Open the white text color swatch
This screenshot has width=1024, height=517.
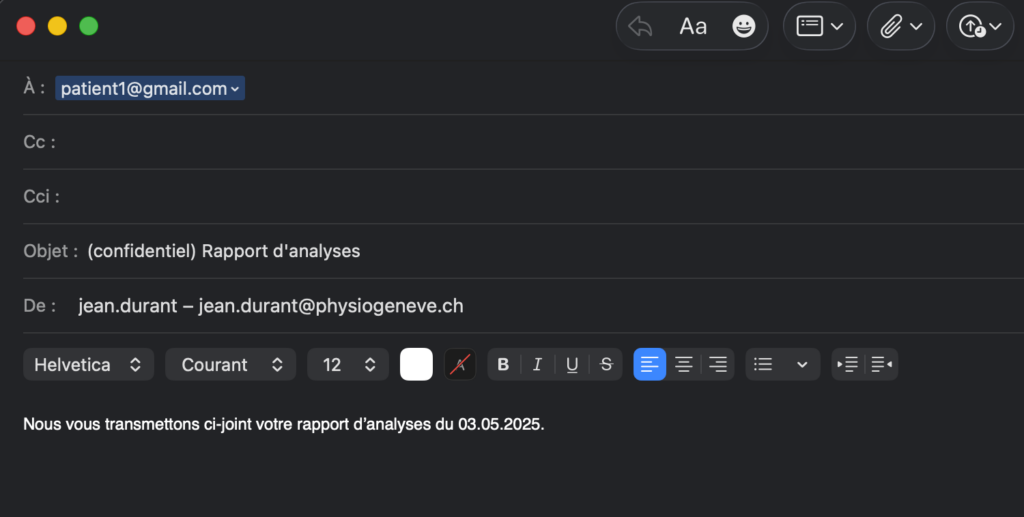click(416, 365)
